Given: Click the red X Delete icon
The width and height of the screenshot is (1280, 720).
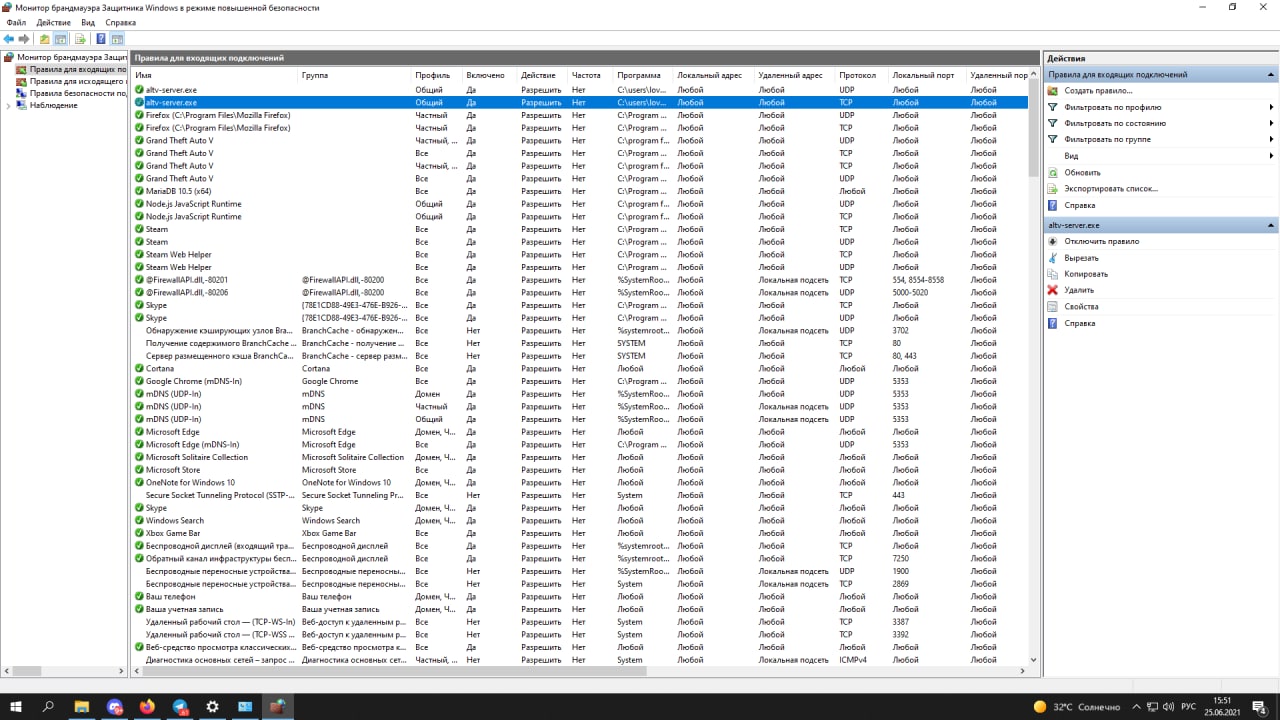Looking at the screenshot, I should (x=1053, y=290).
